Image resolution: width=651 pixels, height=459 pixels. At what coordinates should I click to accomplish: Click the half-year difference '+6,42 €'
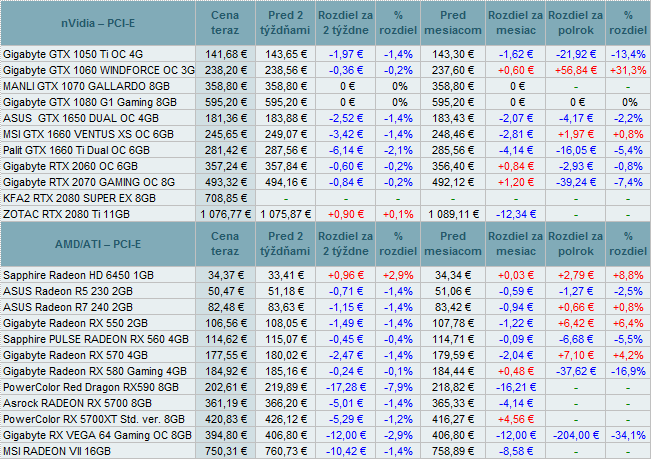[x=576, y=323]
